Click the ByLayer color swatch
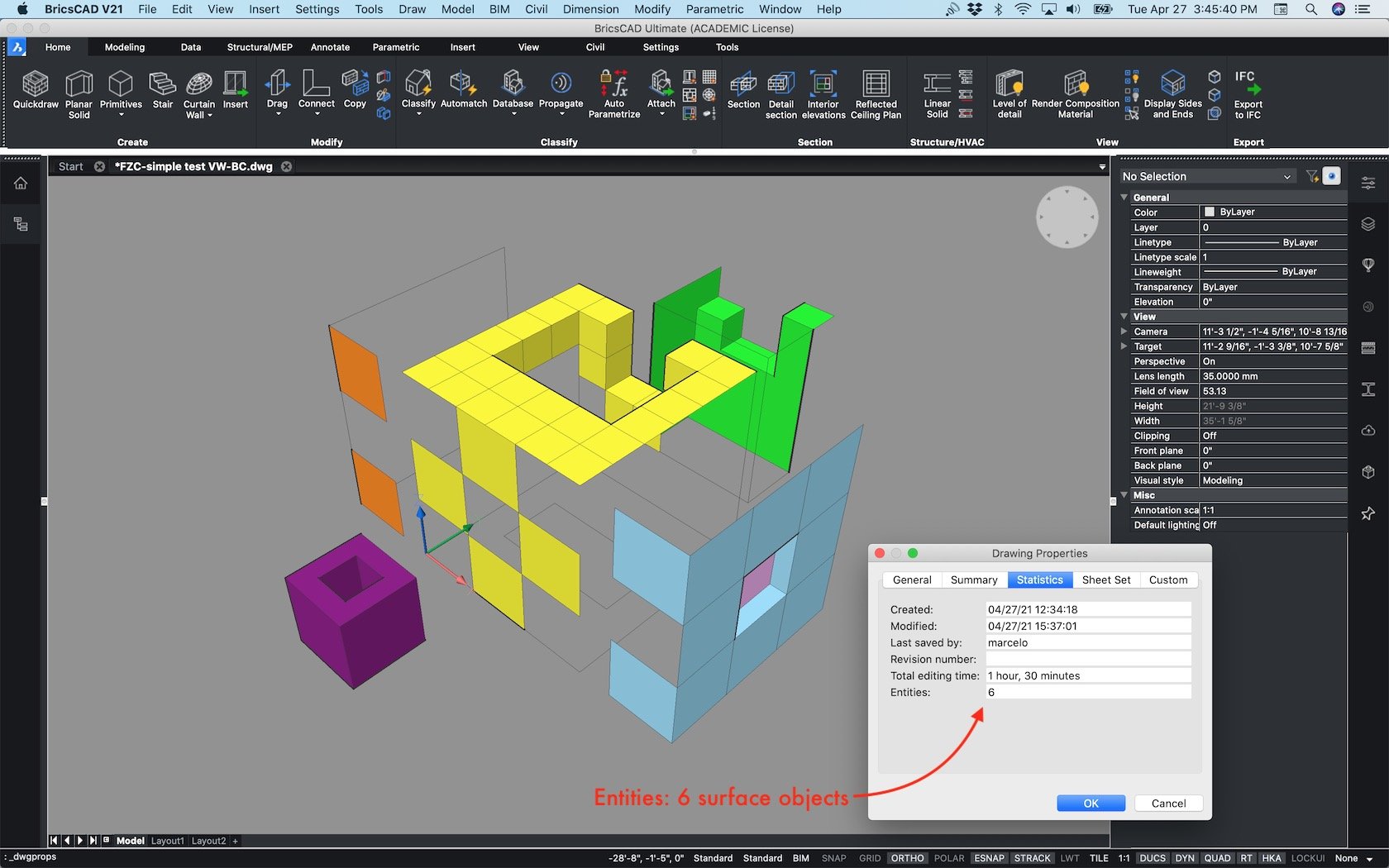 1210,212
